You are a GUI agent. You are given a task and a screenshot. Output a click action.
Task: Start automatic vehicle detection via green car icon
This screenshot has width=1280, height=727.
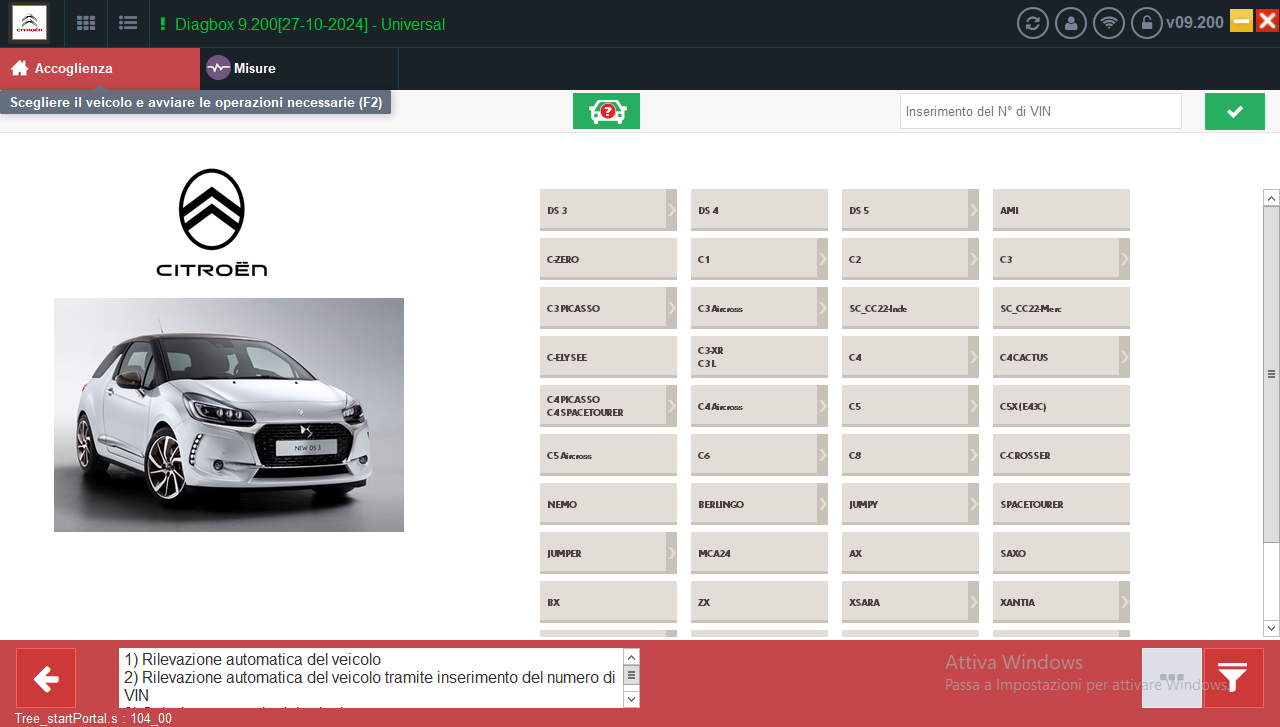click(606, 111)
